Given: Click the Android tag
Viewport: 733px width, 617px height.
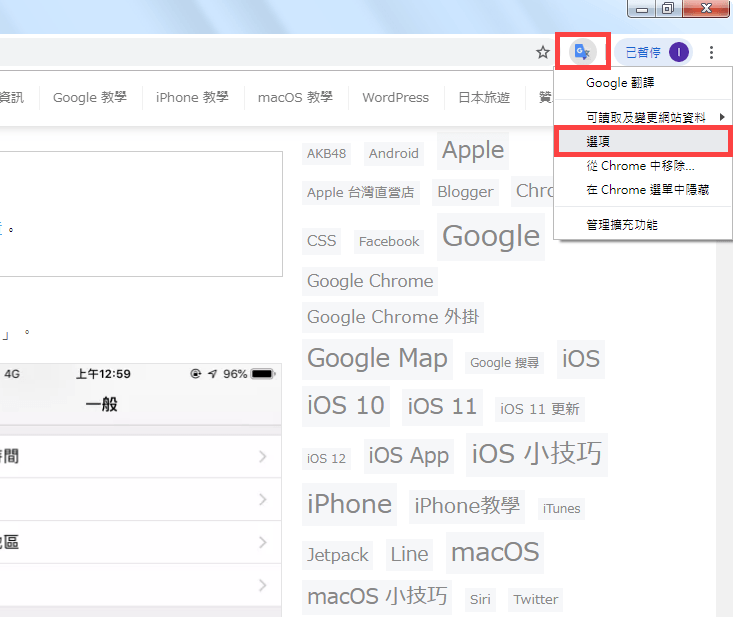Looking at the screenshot, I should (394, 153).
